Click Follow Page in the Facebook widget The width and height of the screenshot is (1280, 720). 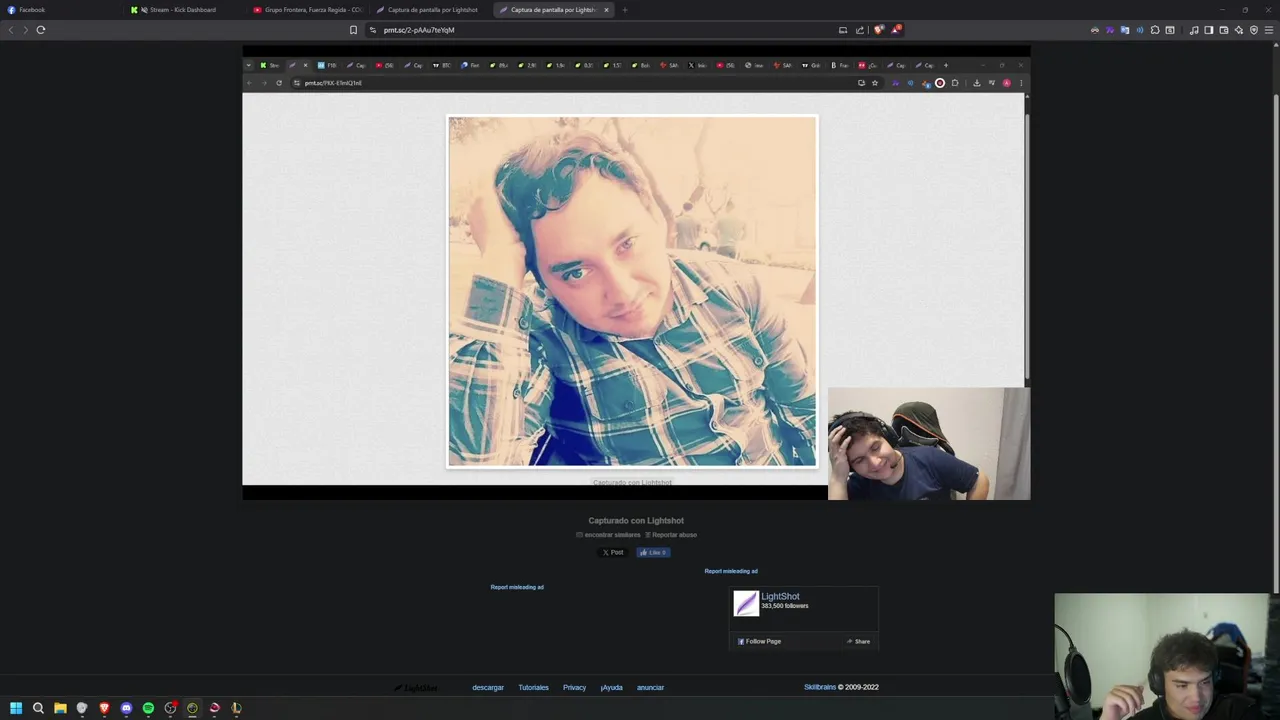(x=759, y=641)
